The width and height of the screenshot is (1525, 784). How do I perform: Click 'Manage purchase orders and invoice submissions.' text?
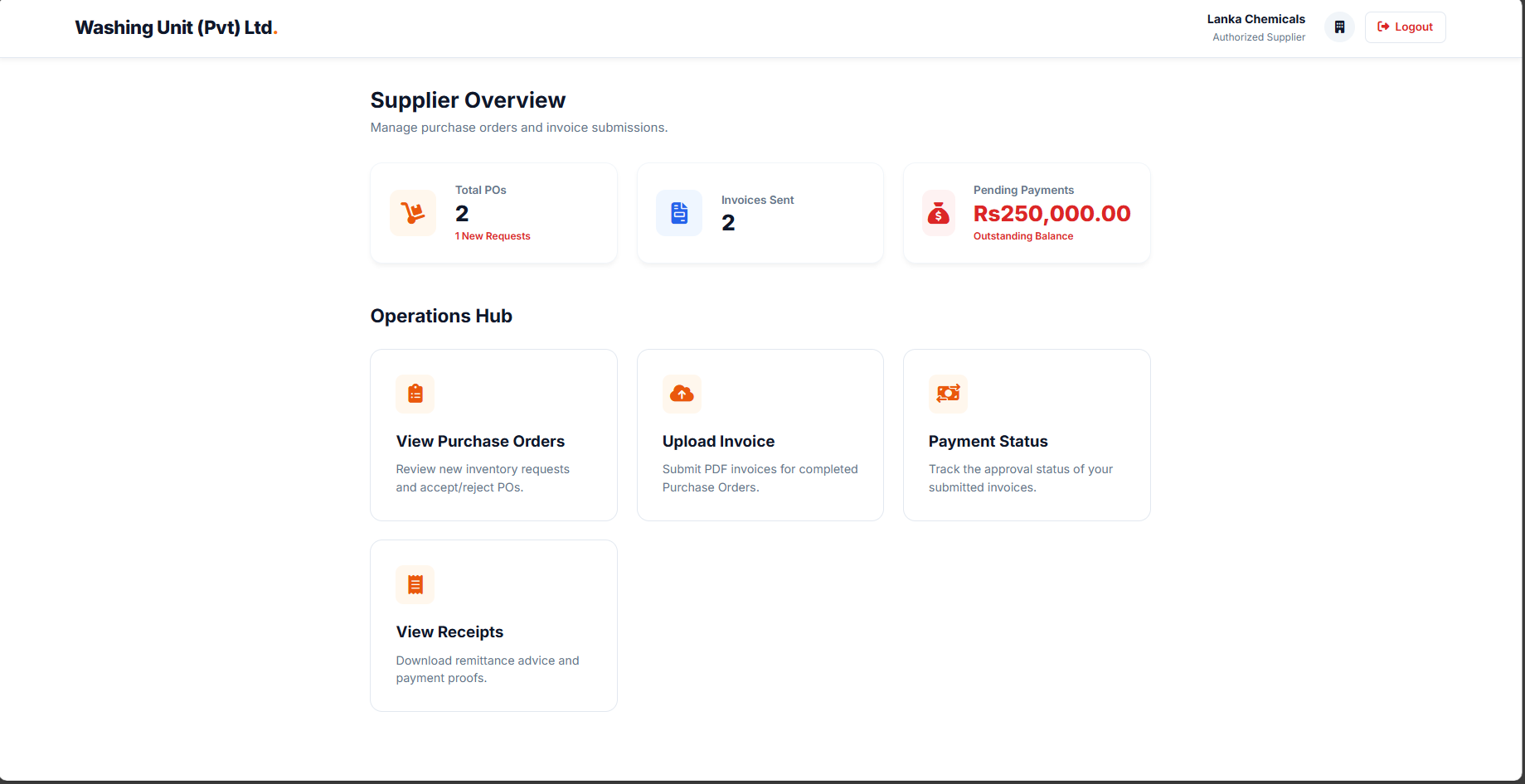point(519,128)
